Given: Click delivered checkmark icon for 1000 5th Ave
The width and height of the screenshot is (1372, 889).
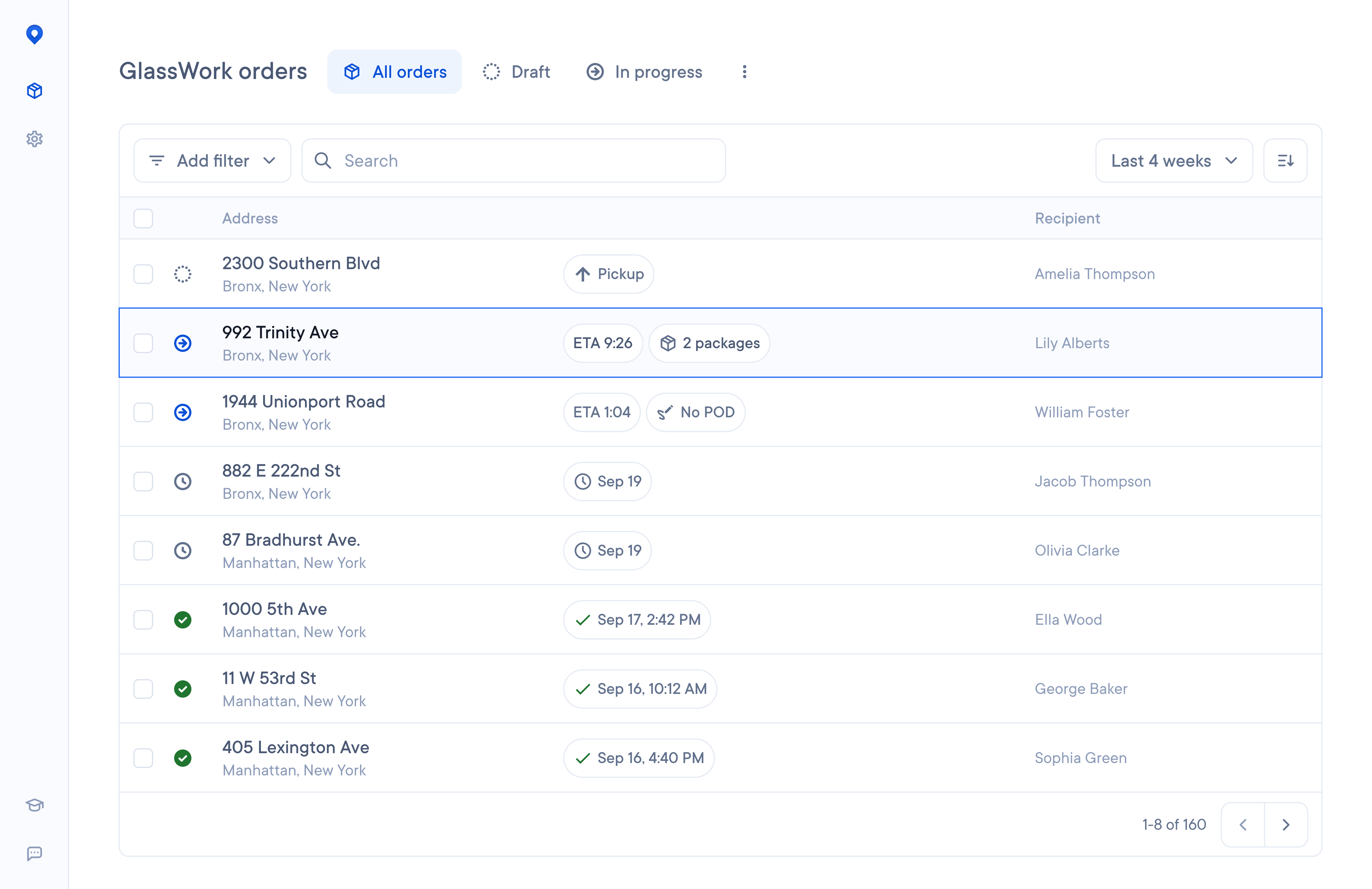Looking at the screenshot, I should point(183,620).
